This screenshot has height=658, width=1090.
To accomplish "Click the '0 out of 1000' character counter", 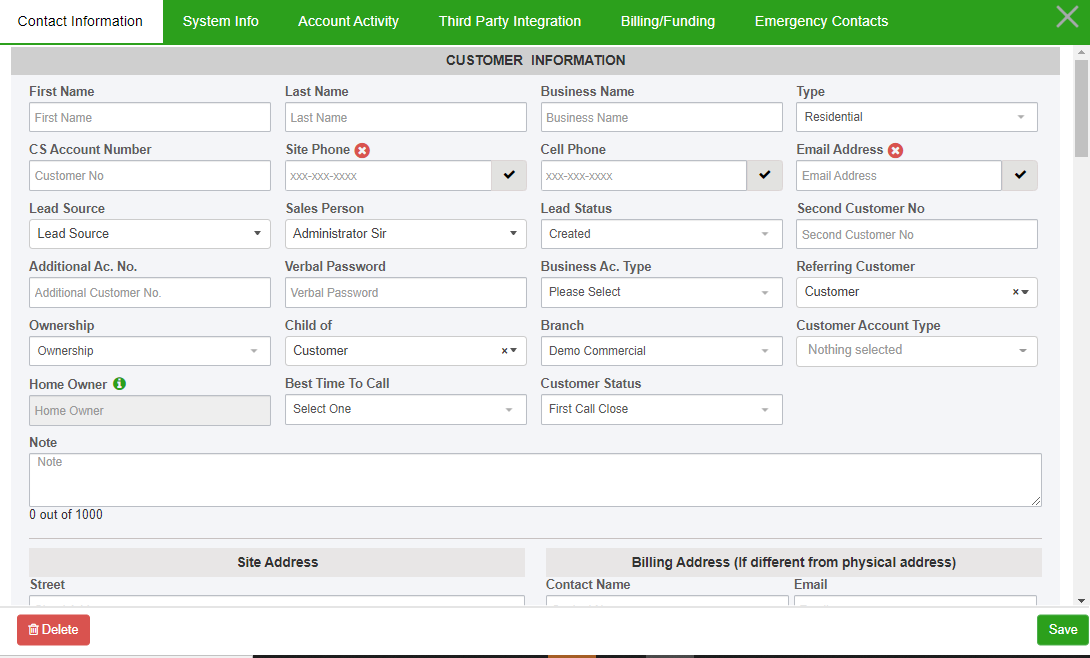I will point(66,515).
